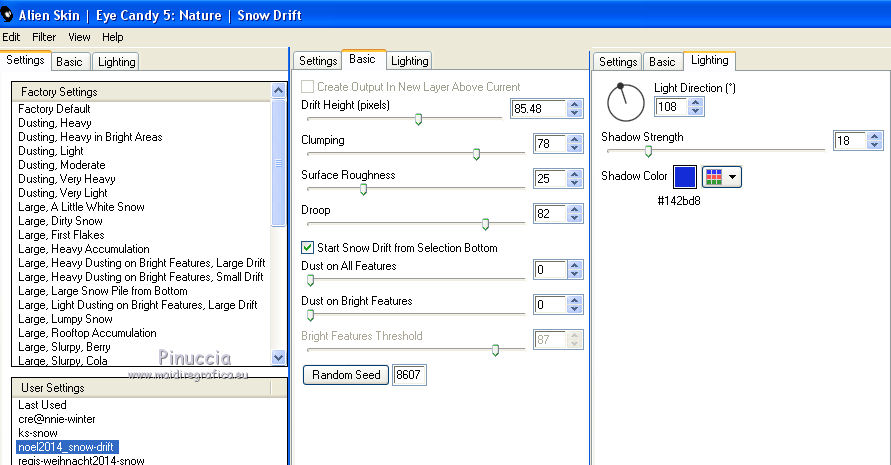This screenshot has width=891, height=465.
Task: Click the Shadow Strength slider handle
Action: 648,151
